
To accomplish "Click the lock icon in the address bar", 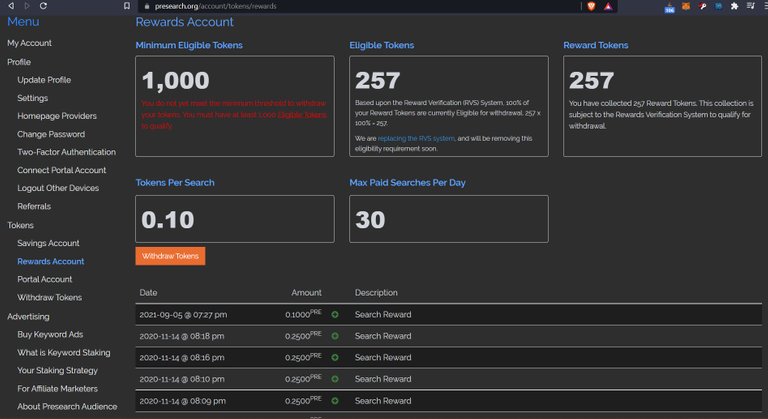I will 146,6.
